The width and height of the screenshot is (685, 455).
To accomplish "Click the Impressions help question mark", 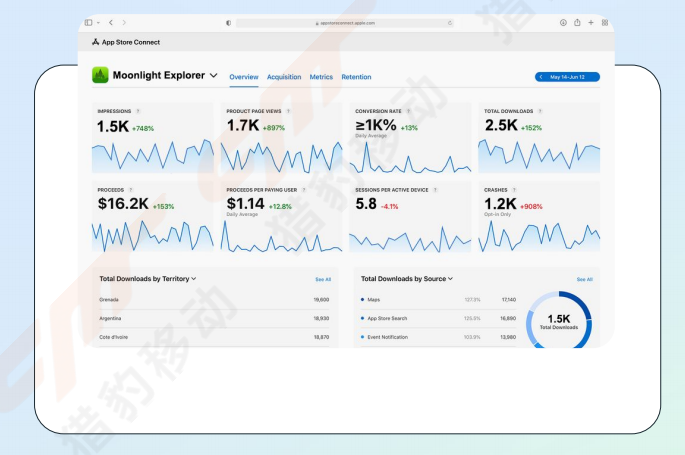I will pyautogui.click(x=138, y=111).
